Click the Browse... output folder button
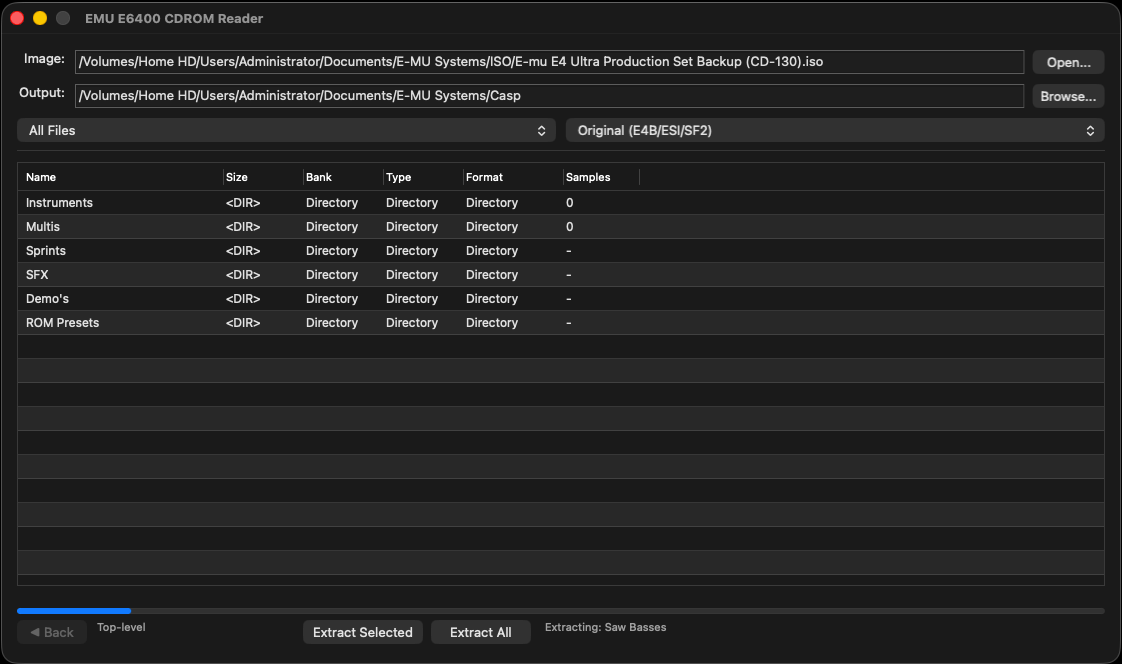 pos(1068,96)
